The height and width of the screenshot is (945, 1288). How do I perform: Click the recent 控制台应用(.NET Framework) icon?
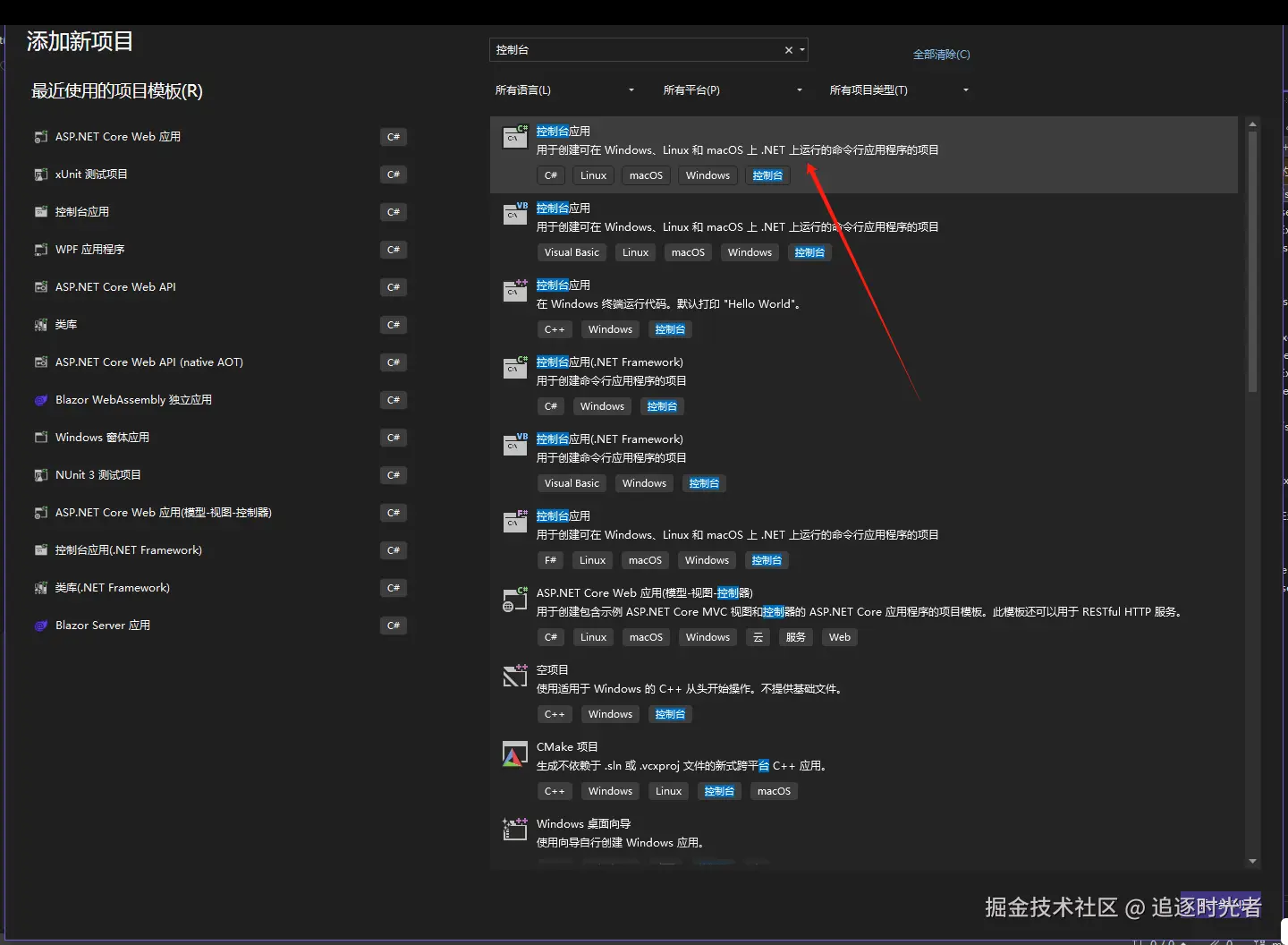click(x=41, y=550)
